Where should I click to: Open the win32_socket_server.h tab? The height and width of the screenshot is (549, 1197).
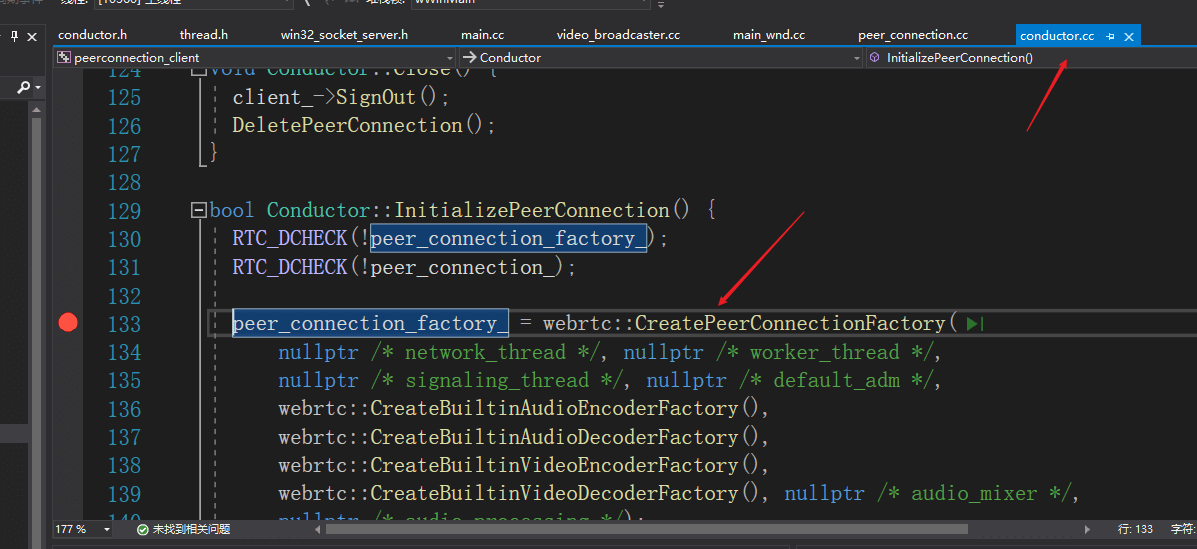(x=344, y=35)
